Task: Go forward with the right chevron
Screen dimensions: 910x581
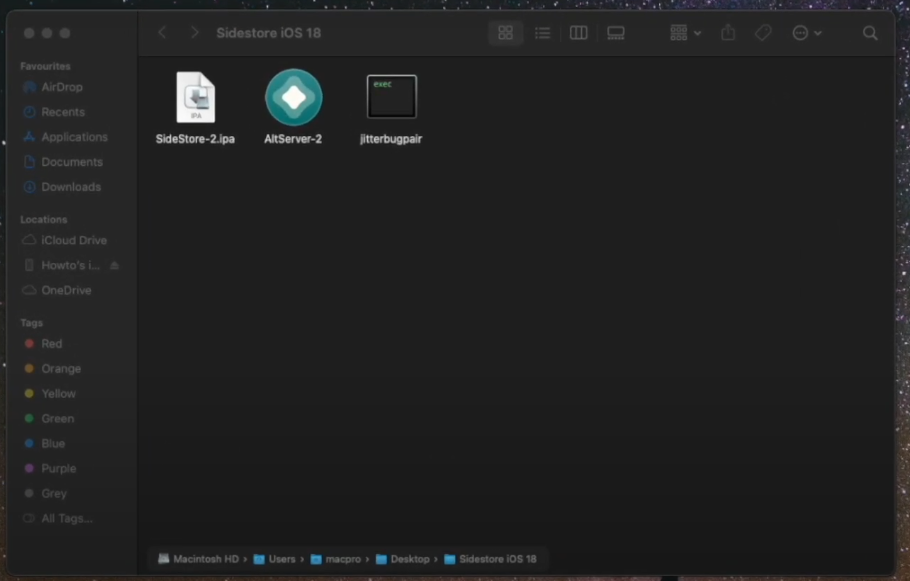Action: (194, 33)
